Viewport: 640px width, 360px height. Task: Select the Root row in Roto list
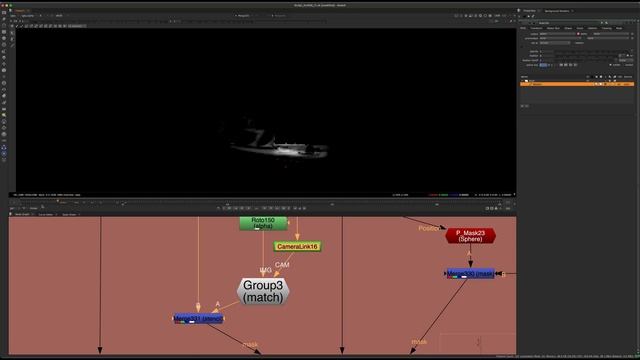577,80
